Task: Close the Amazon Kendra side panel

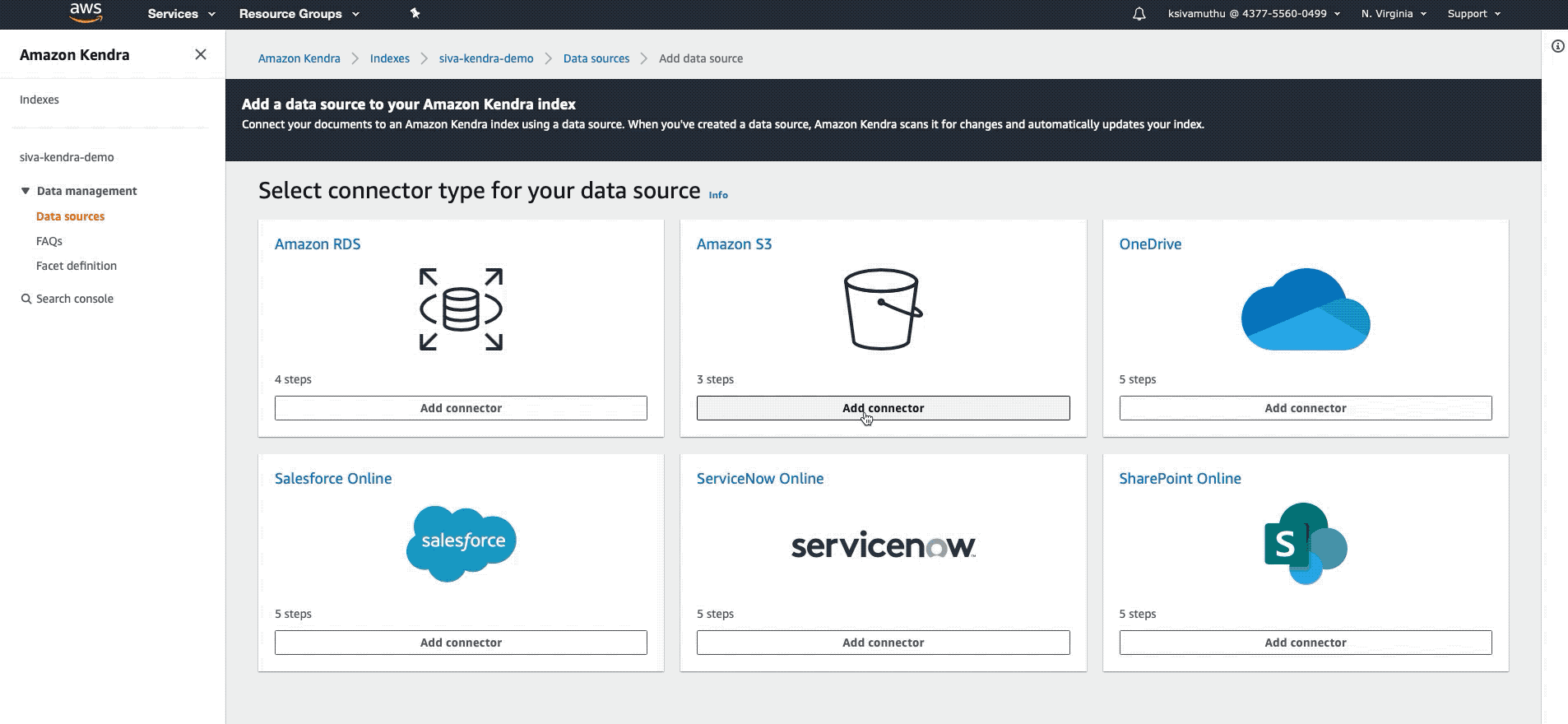Action: [200, 54]
